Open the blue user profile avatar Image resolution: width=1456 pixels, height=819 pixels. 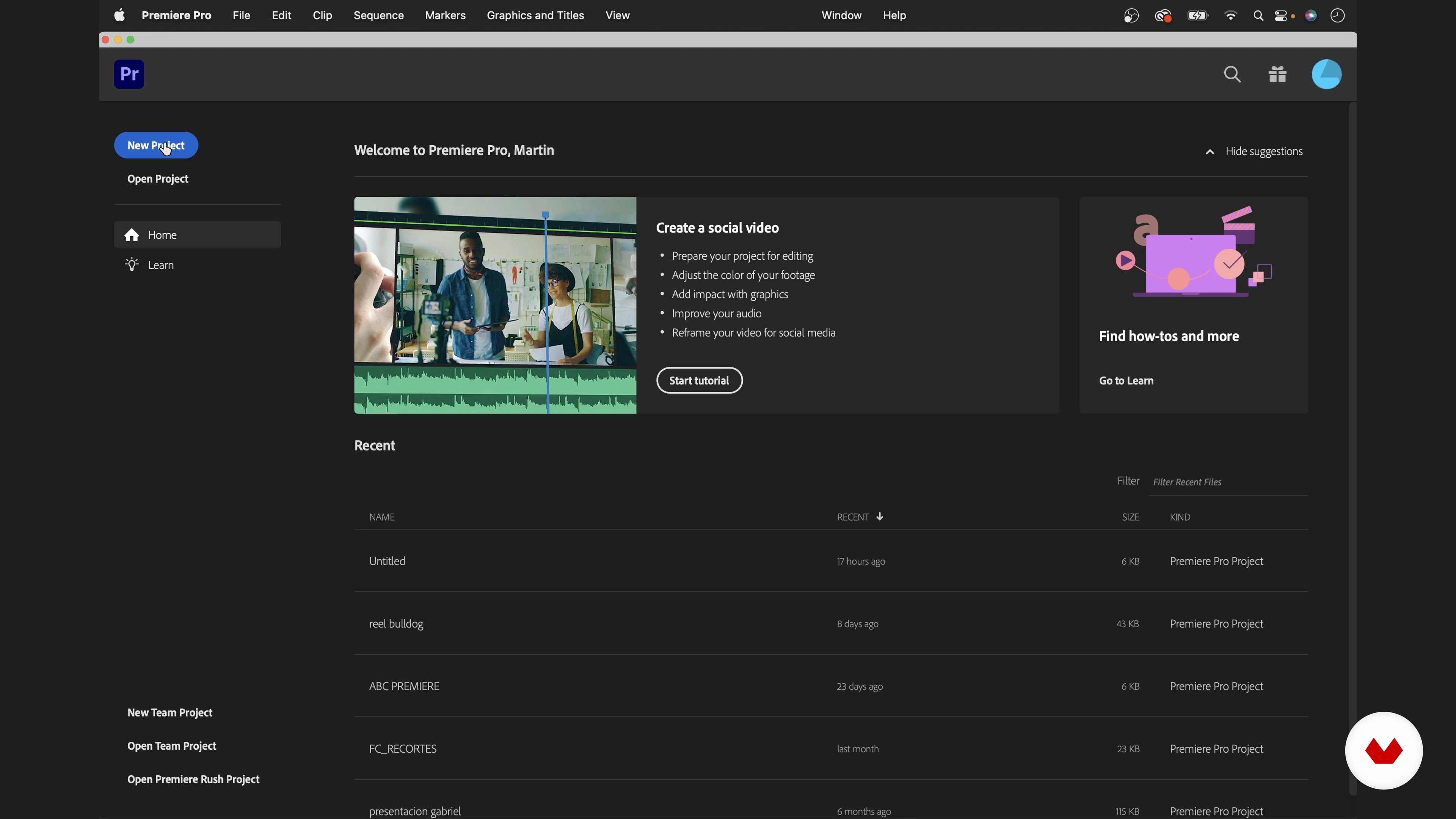click(1327, 74)
